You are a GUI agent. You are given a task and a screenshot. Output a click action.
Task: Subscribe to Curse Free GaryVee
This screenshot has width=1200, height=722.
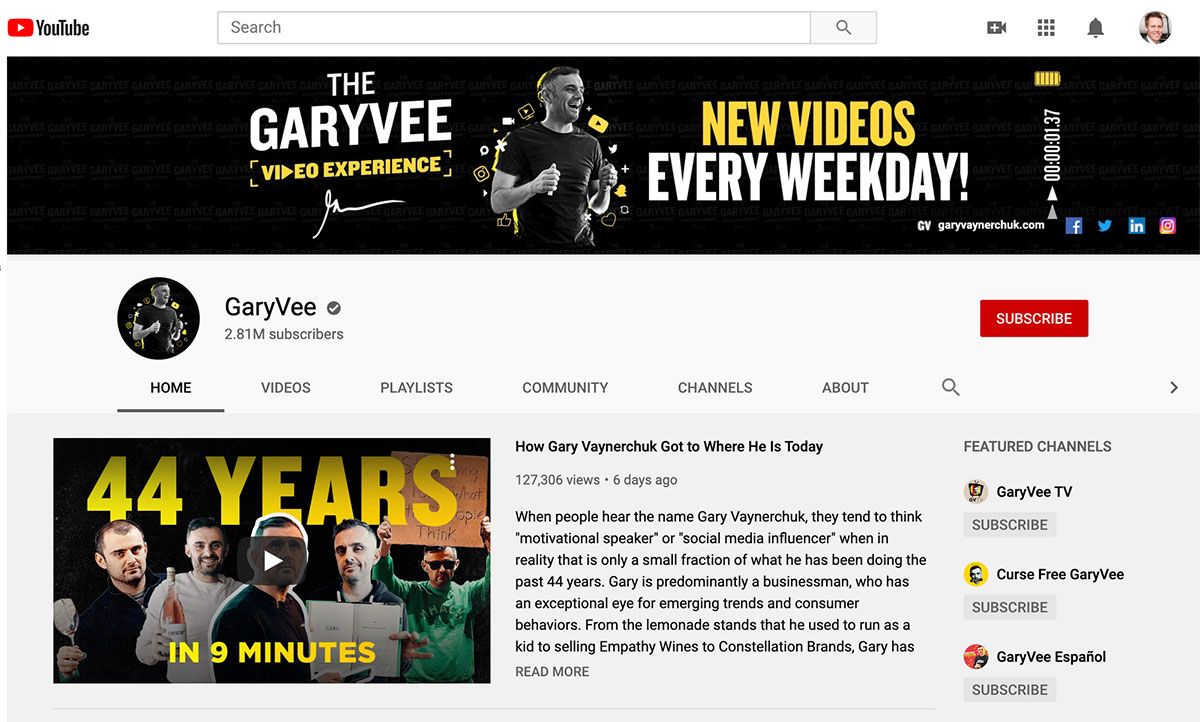[x=1010, y=607]
